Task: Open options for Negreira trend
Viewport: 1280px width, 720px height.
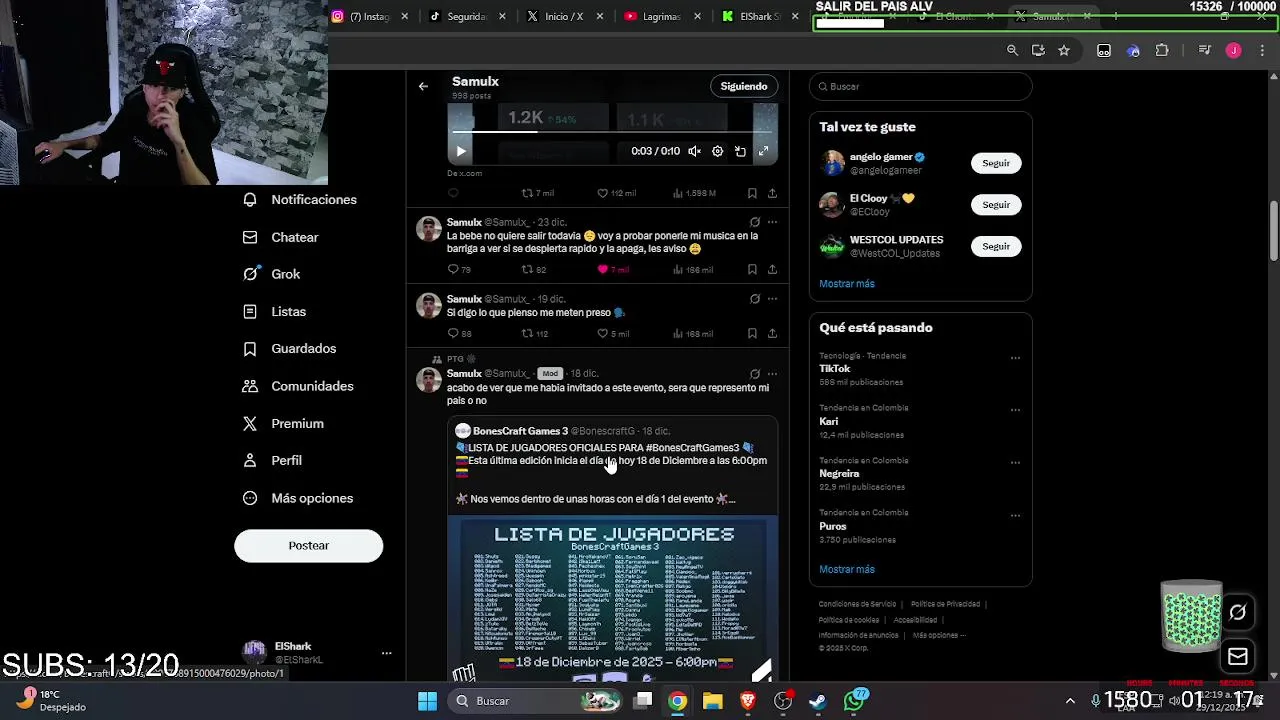Action: pyautogui.click(x=1015, y=463)
